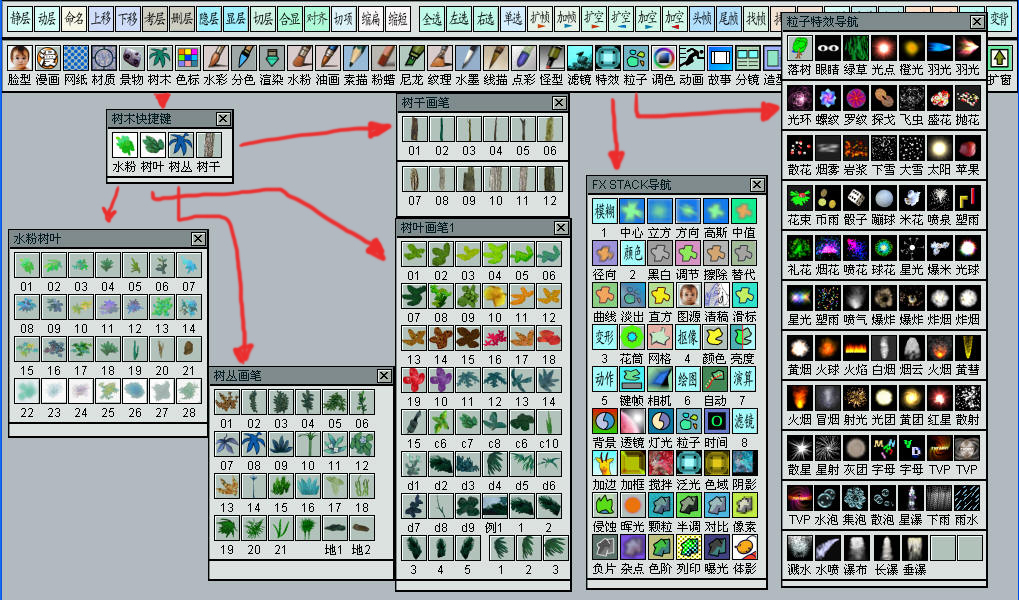Click the 头帧 first frame button
Image resolution: width=1019 pixels, height=600 pixels.
click(x=701, y=19)
